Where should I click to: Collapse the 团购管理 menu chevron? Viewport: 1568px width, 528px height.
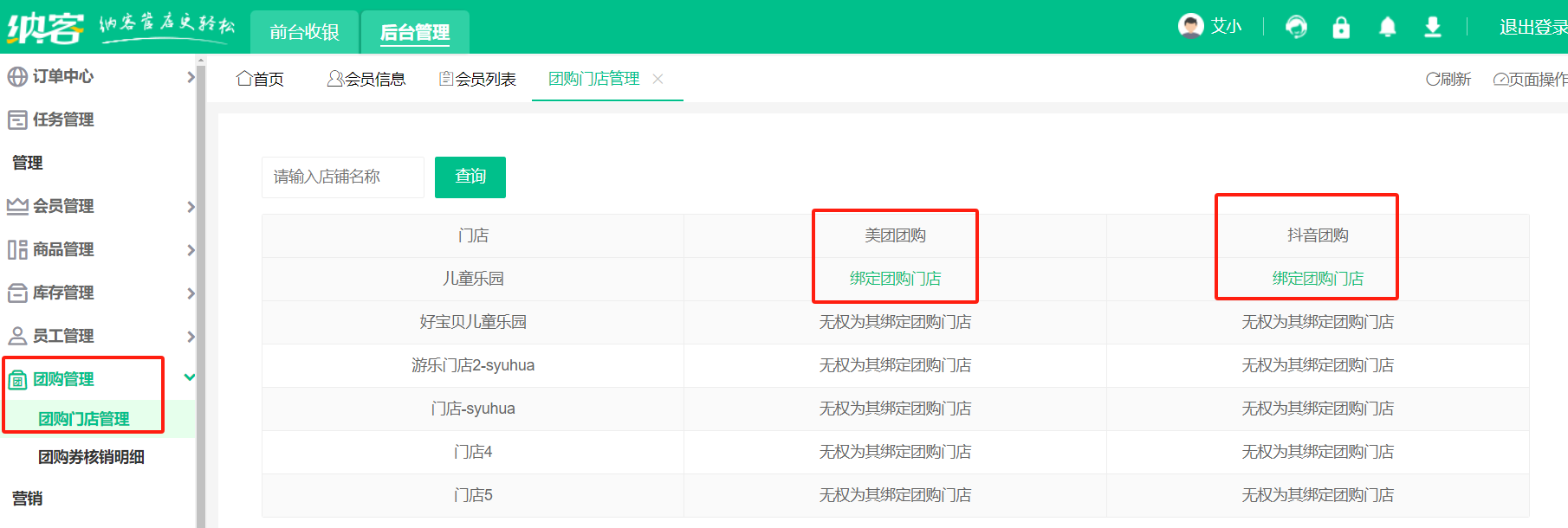190,377
